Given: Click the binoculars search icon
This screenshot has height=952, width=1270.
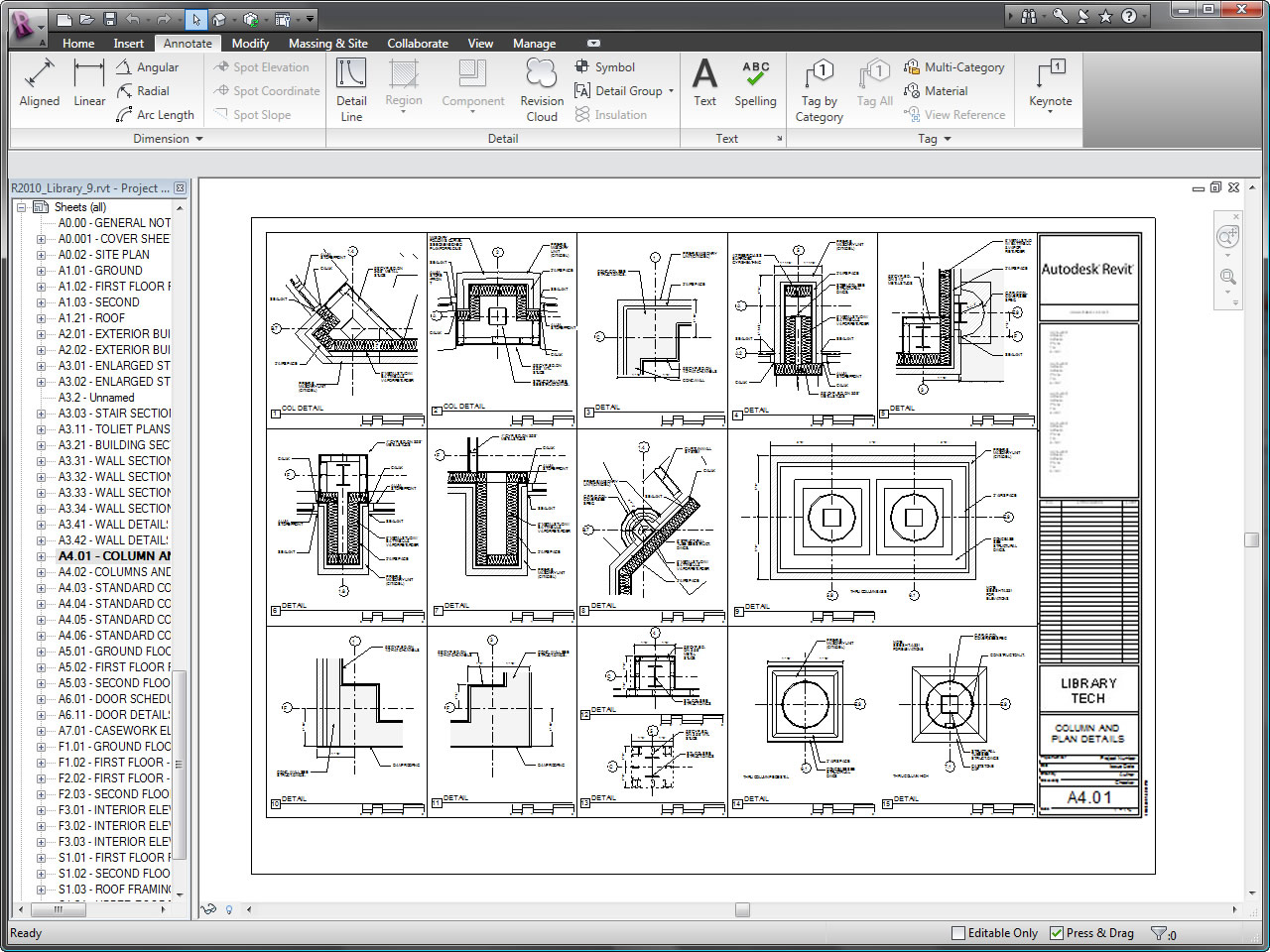Looking at the screenshot, I should (x=1028, y=16).
